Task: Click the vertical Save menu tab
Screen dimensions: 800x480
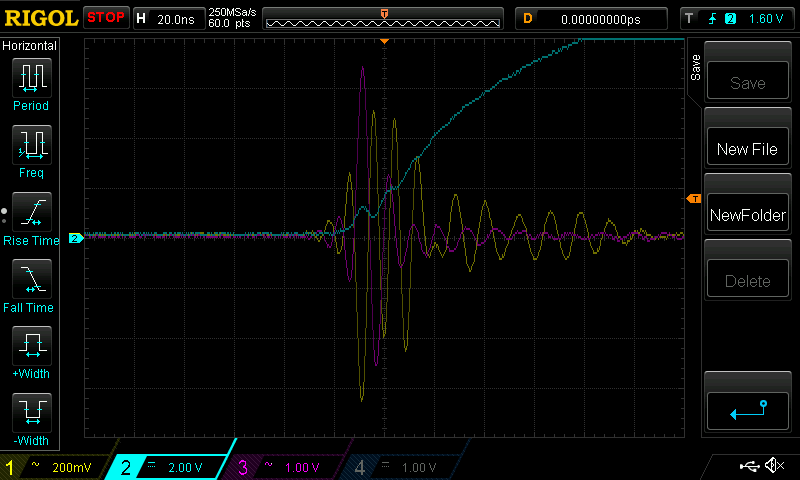Action: pyautogui.click(x=695, y=67)
